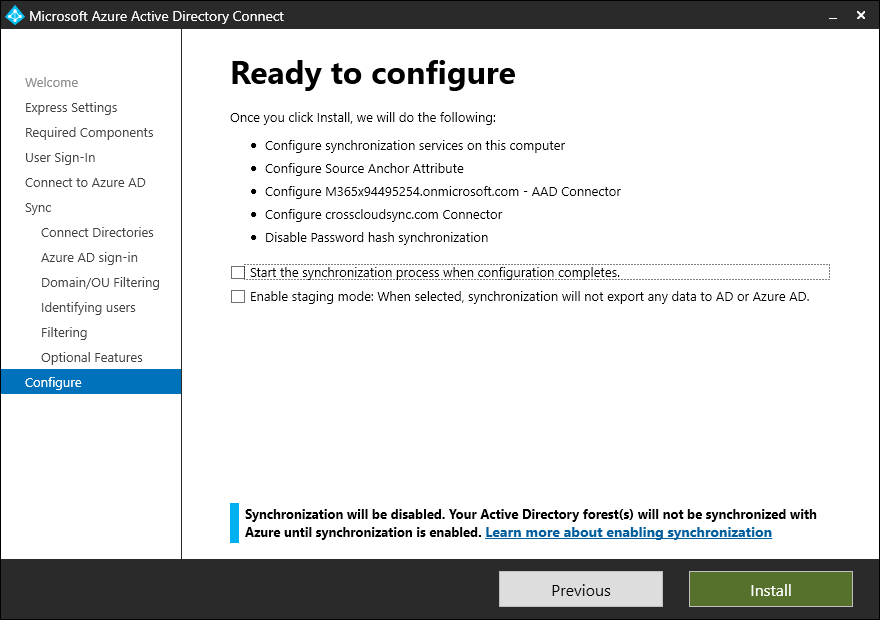Select the Sync section
Viewport: 880px width, 620px height.
point(38,207)
